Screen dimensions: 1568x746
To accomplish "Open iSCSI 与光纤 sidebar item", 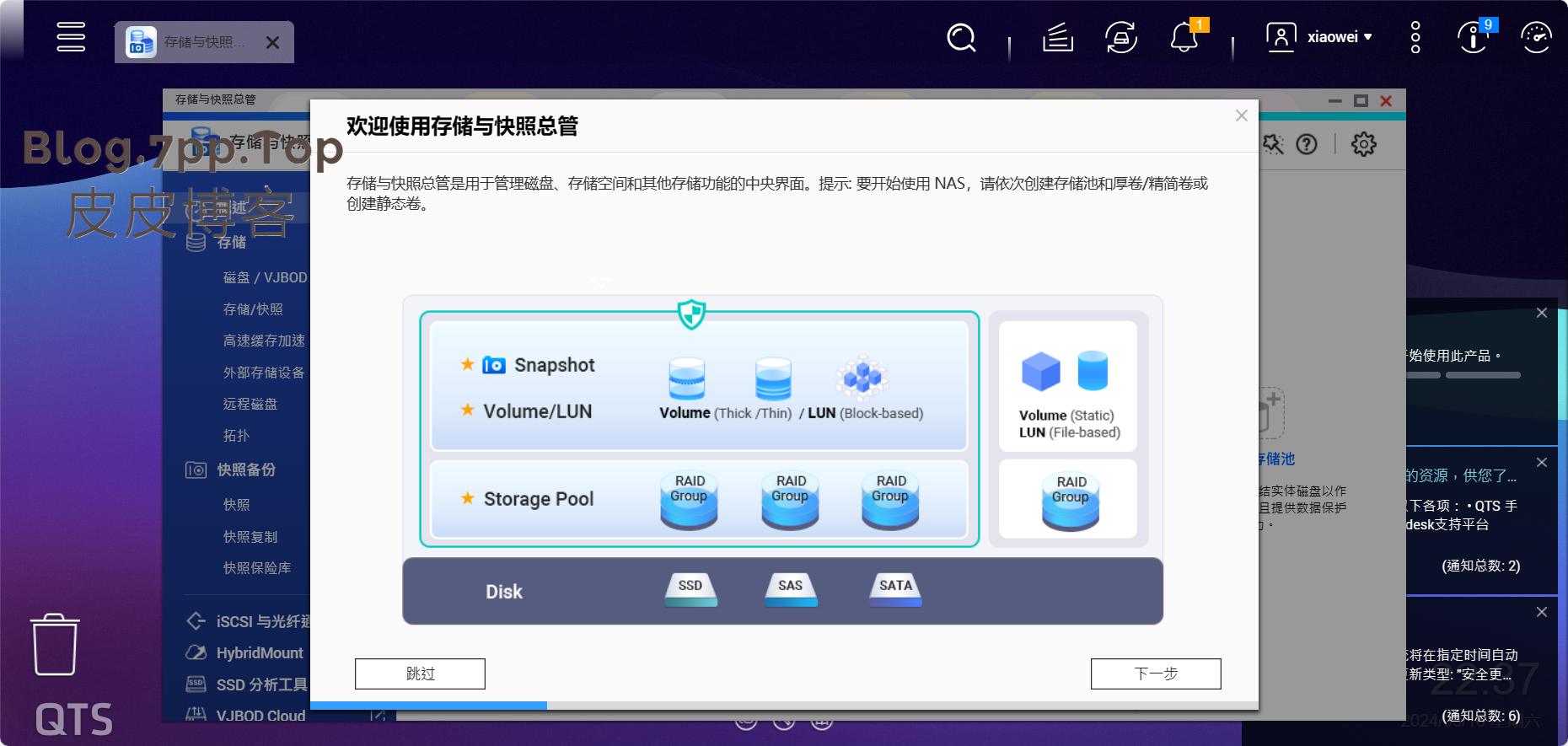I will [x=248, y=621].
